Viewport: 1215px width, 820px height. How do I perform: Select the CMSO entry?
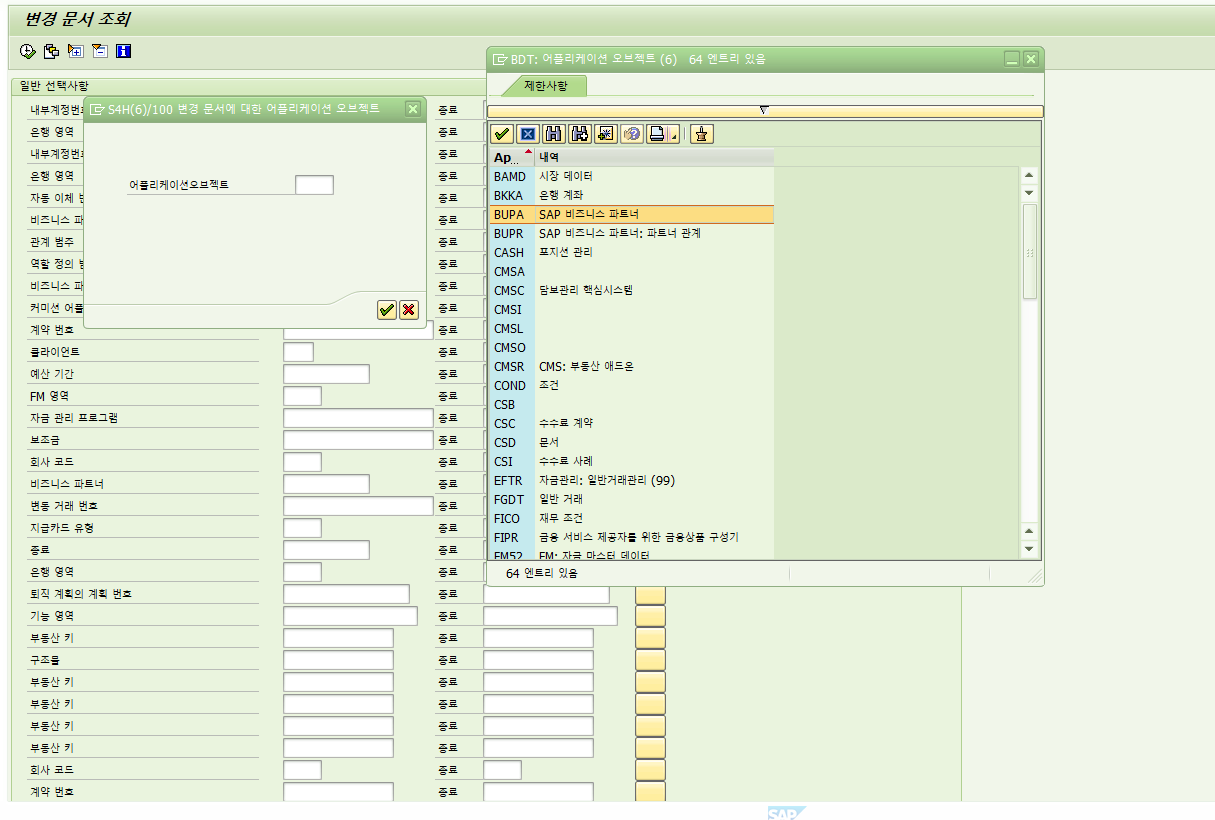click(632, 347)
